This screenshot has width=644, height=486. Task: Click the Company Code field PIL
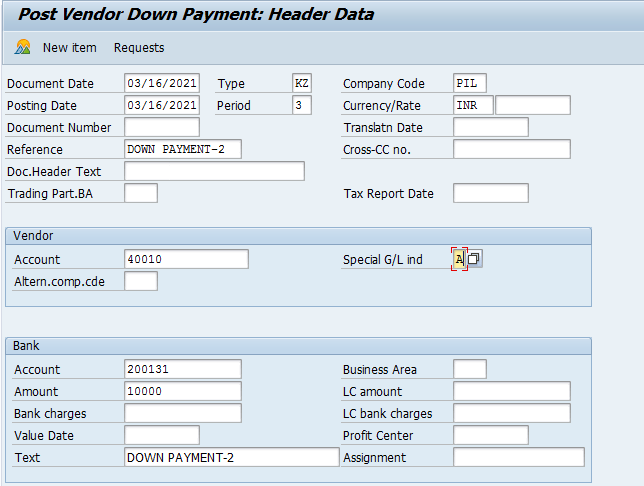[x=470, y=83]
